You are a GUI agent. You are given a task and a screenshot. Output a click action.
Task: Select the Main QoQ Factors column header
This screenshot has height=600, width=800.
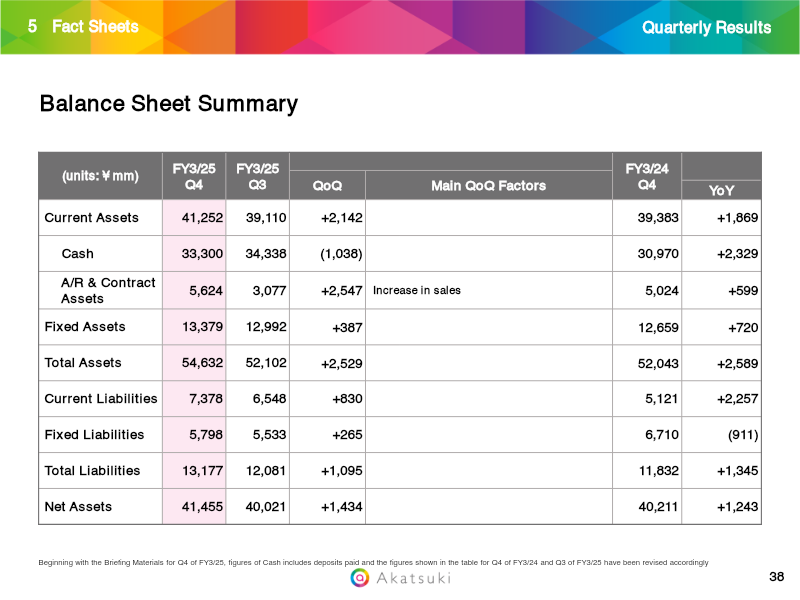click(x=488, y=185)
